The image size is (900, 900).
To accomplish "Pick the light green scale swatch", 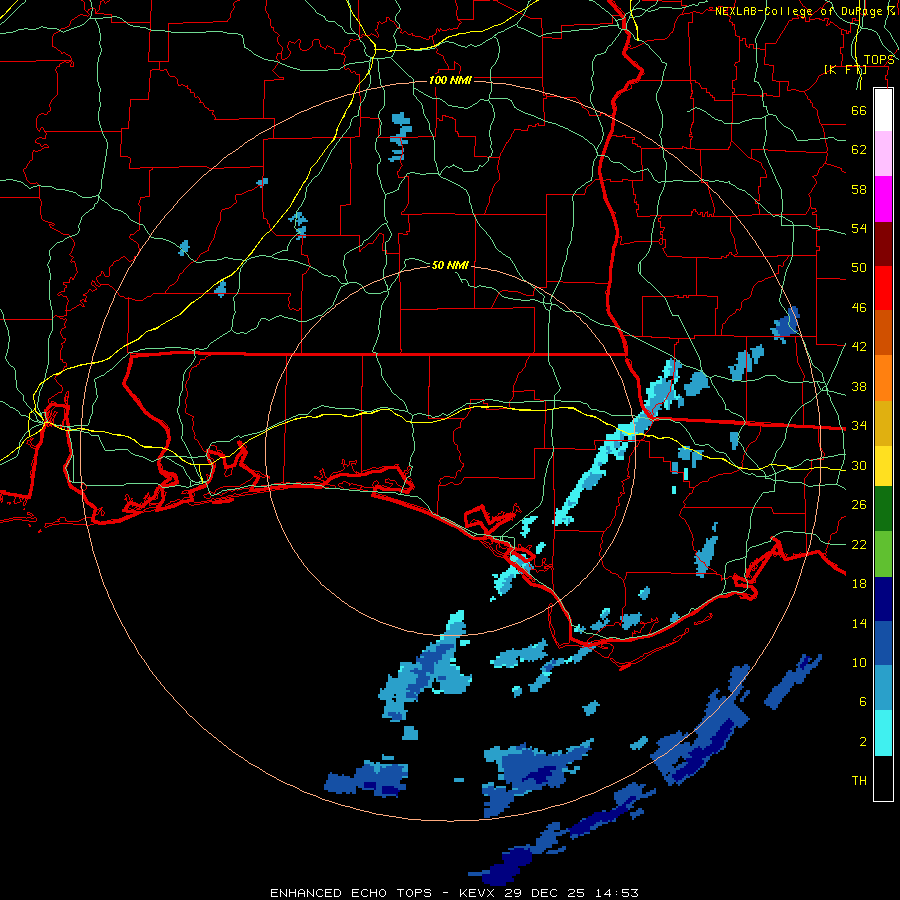I will click(883, 554).
